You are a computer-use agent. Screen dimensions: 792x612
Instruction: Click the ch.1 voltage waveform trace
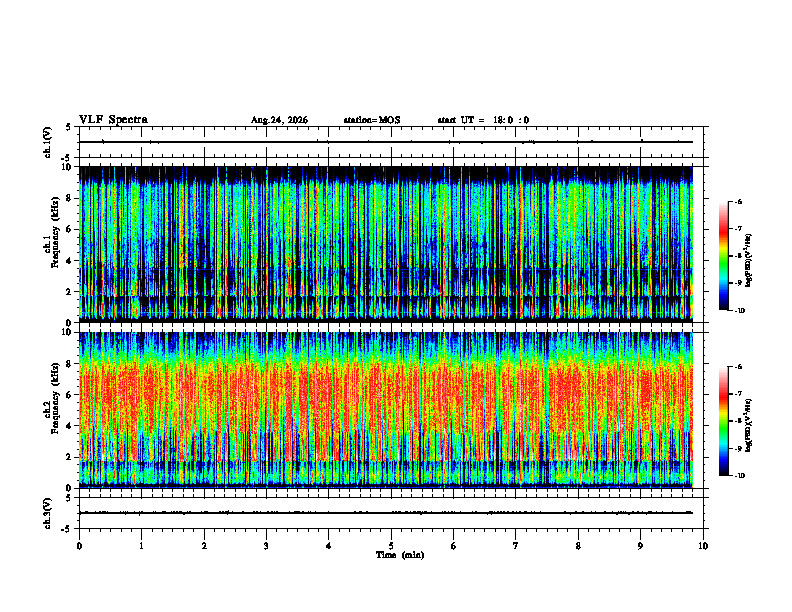(386, 142)
